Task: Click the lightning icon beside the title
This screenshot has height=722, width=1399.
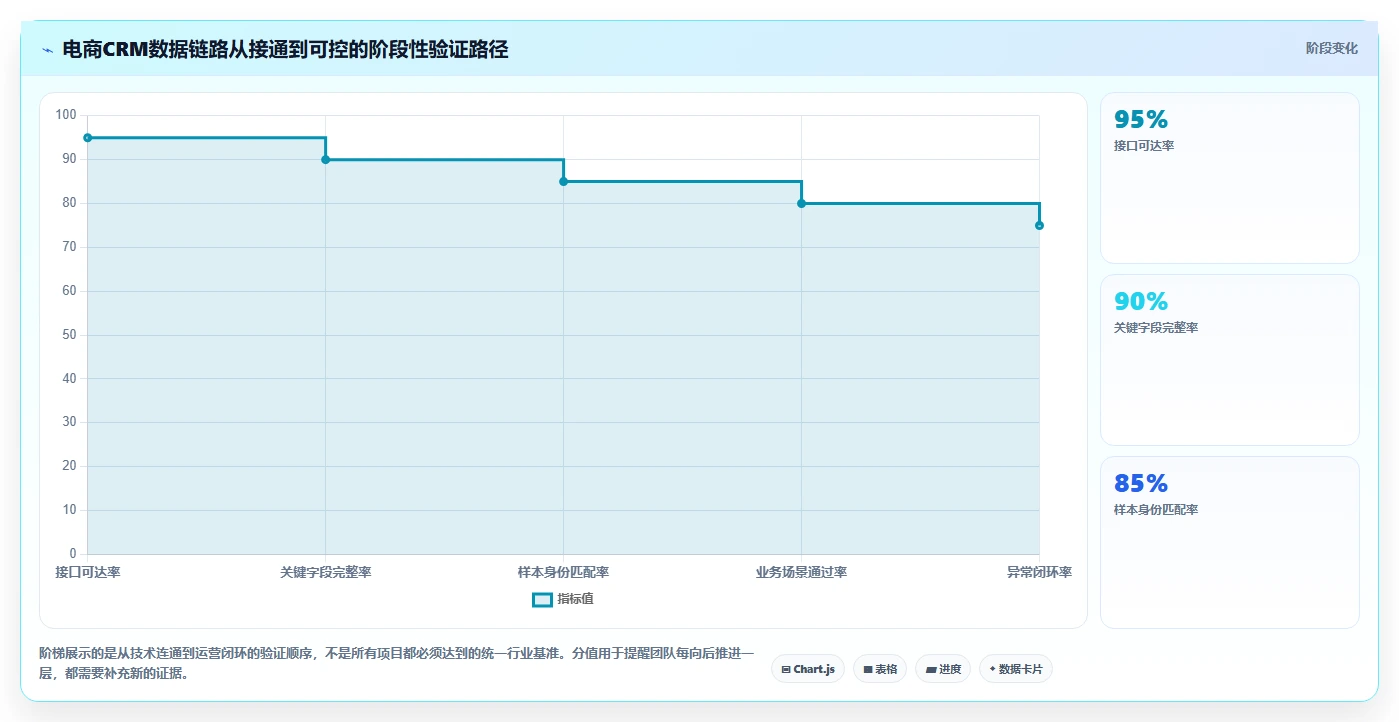Action: (48, 49)
